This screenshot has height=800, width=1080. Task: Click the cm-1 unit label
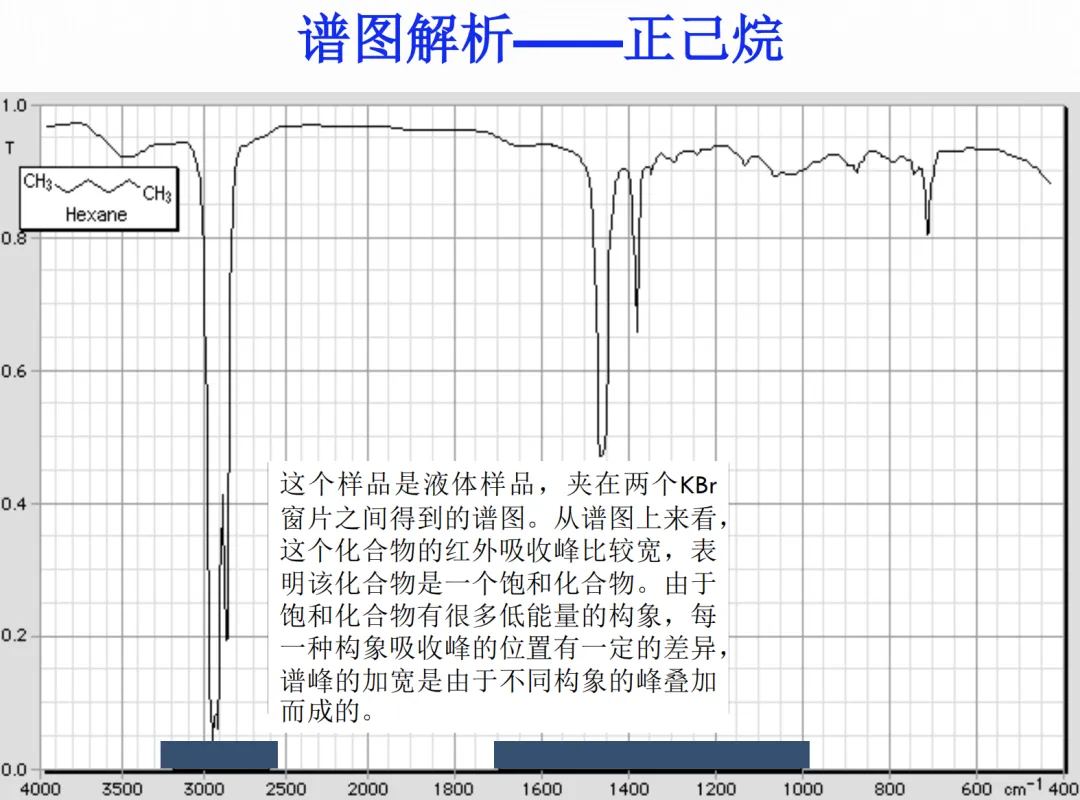click(1023, 788)
